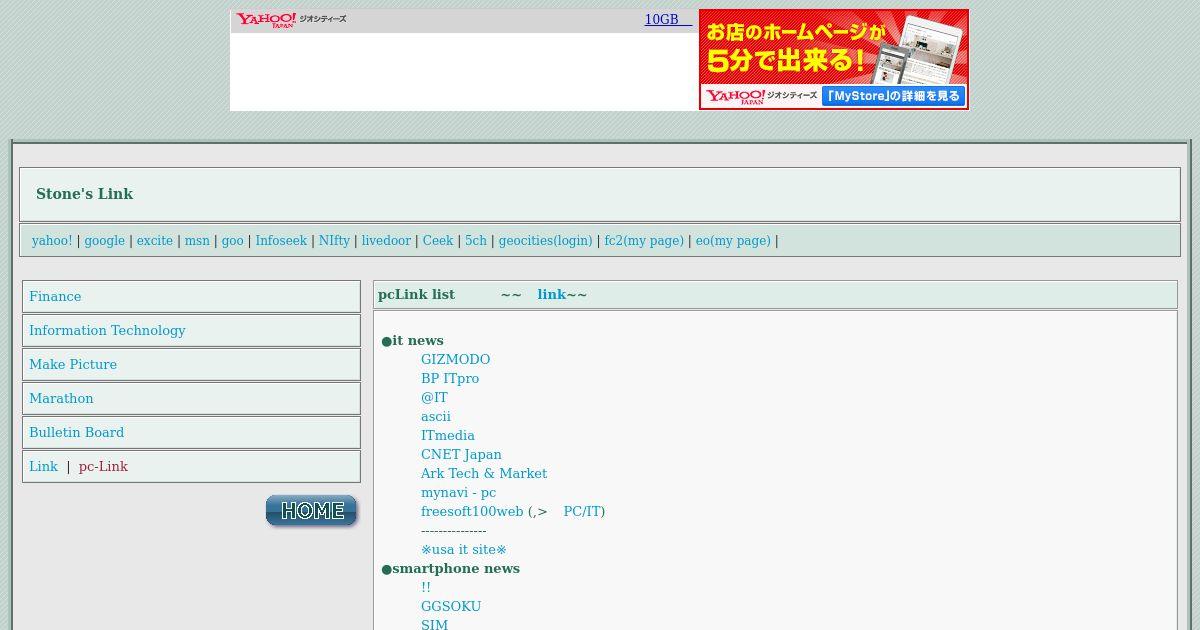Open the Infoseek link

pyautogui.click(x=281, y=241)
